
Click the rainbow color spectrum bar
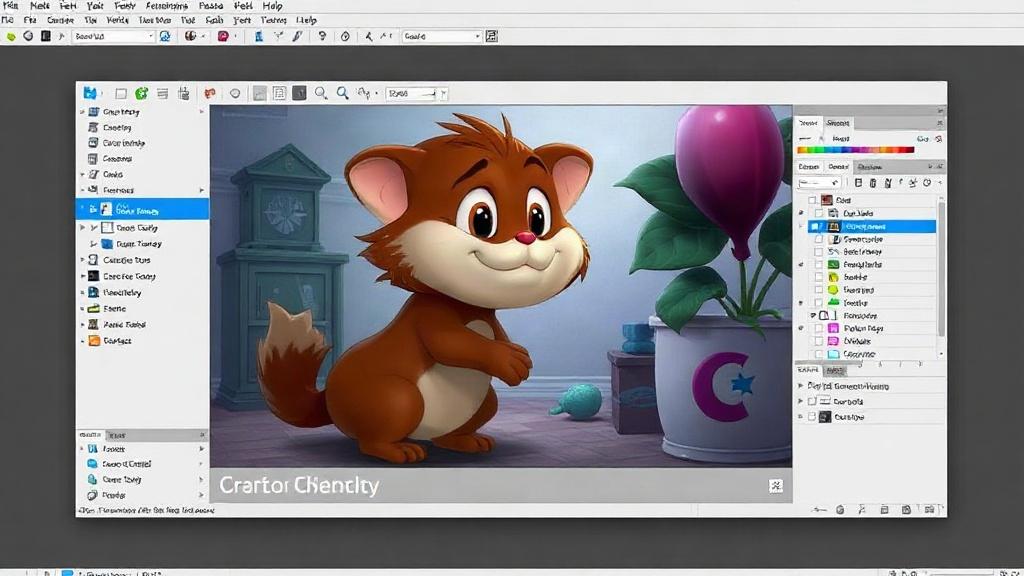[x=856, y=150]
